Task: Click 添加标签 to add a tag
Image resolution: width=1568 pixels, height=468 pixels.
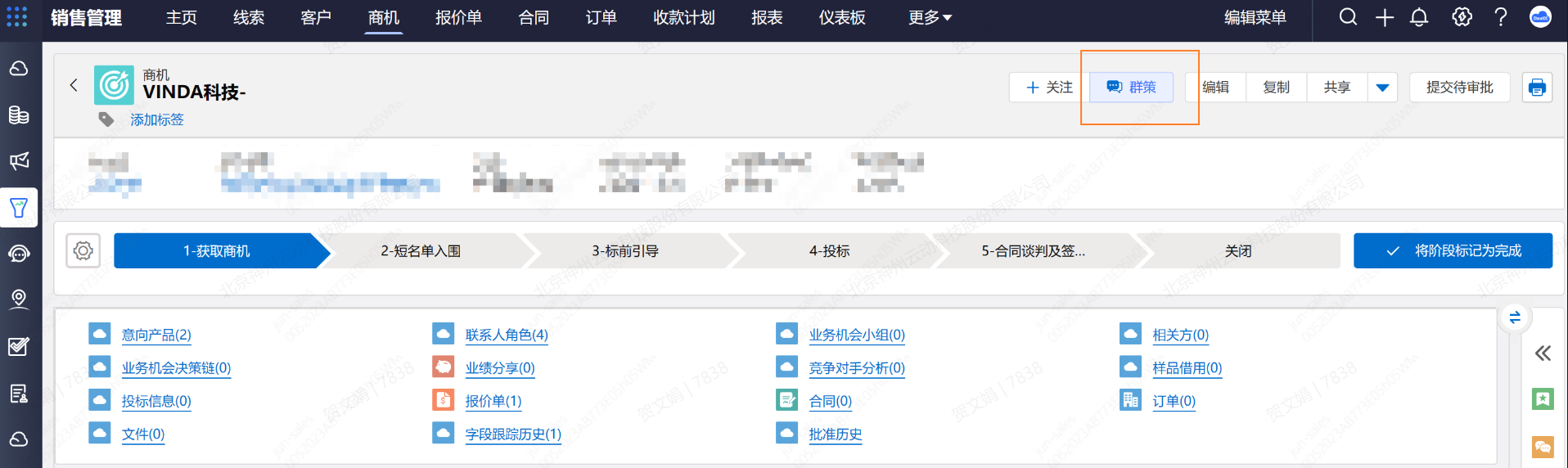Action: (157, 119)
